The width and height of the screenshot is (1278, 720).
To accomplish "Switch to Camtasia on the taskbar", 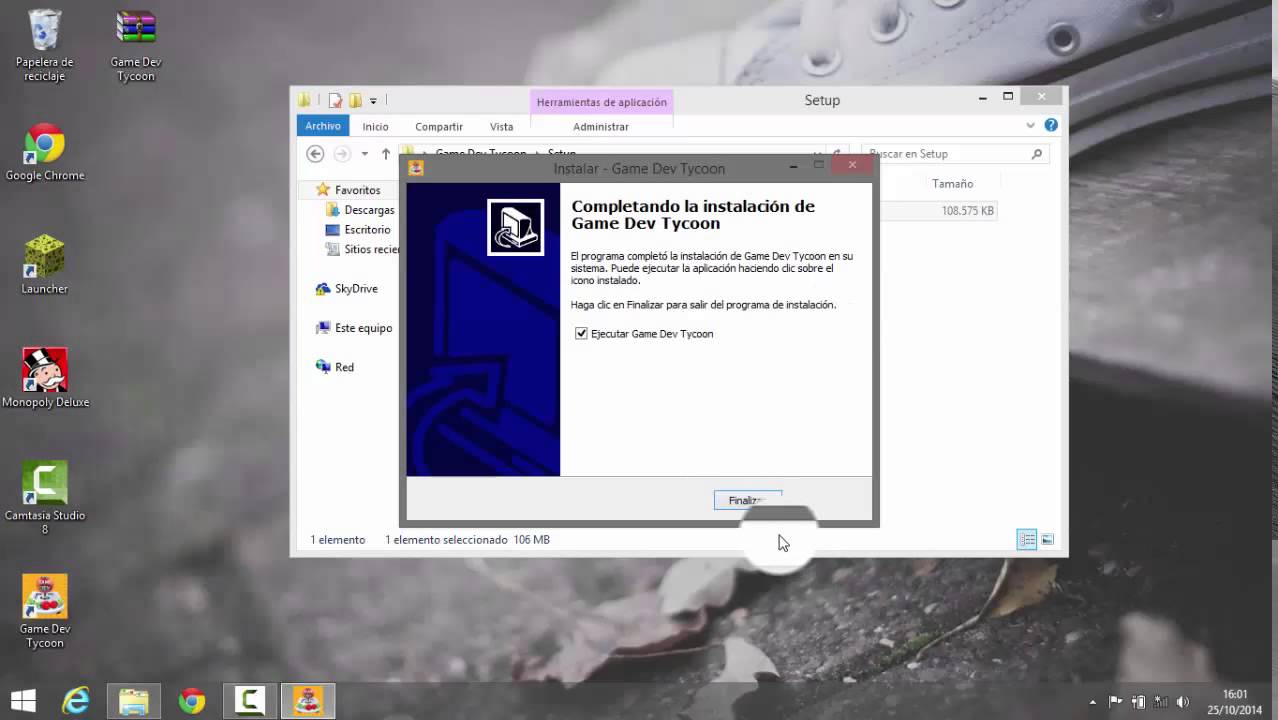I will 249,701.
